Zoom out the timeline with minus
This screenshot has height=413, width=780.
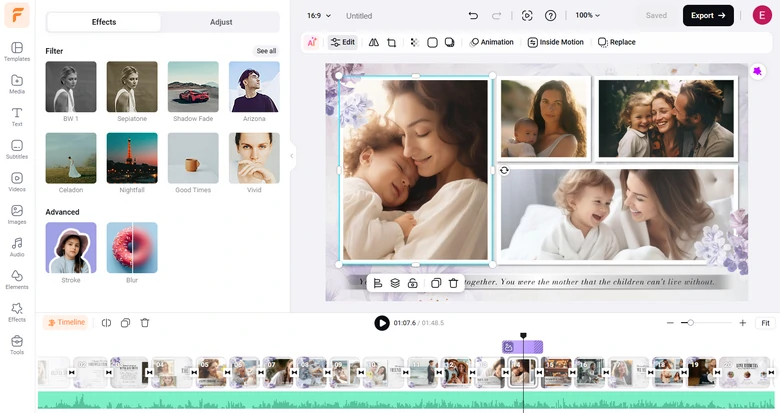pyautogui.click(x=671, y=323)
